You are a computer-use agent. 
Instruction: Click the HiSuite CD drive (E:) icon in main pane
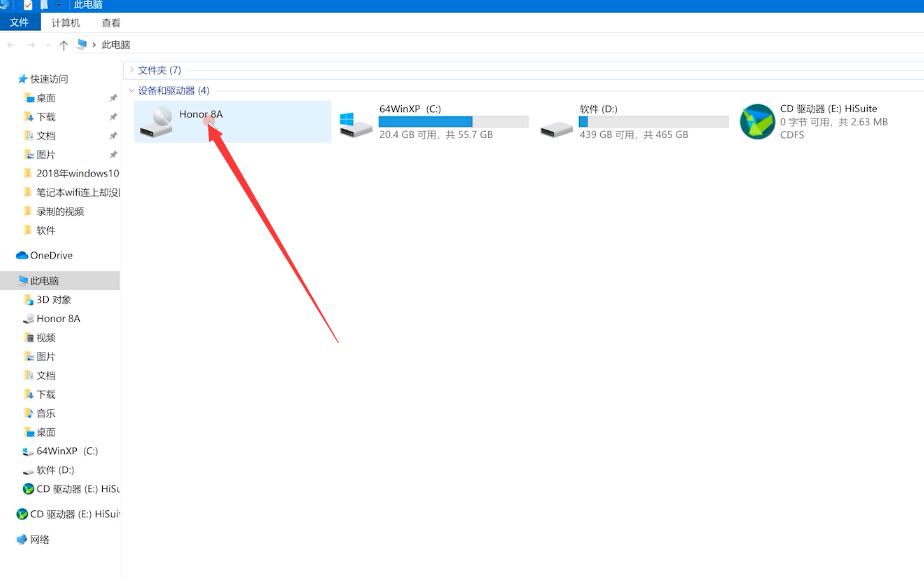(x=757, y=121)
